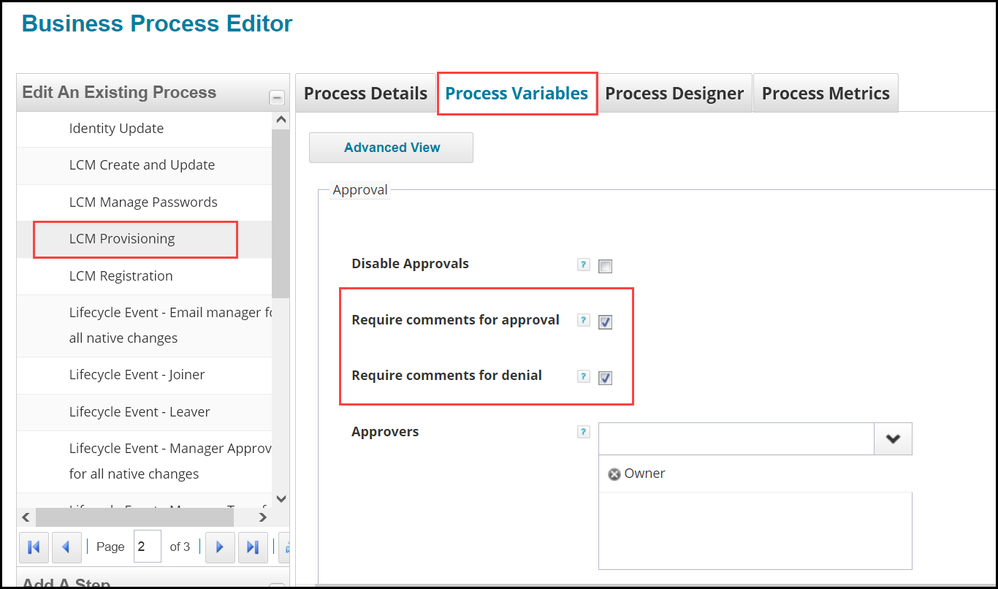
Task: Select the LCM Provisioning process
Action: 122,239
